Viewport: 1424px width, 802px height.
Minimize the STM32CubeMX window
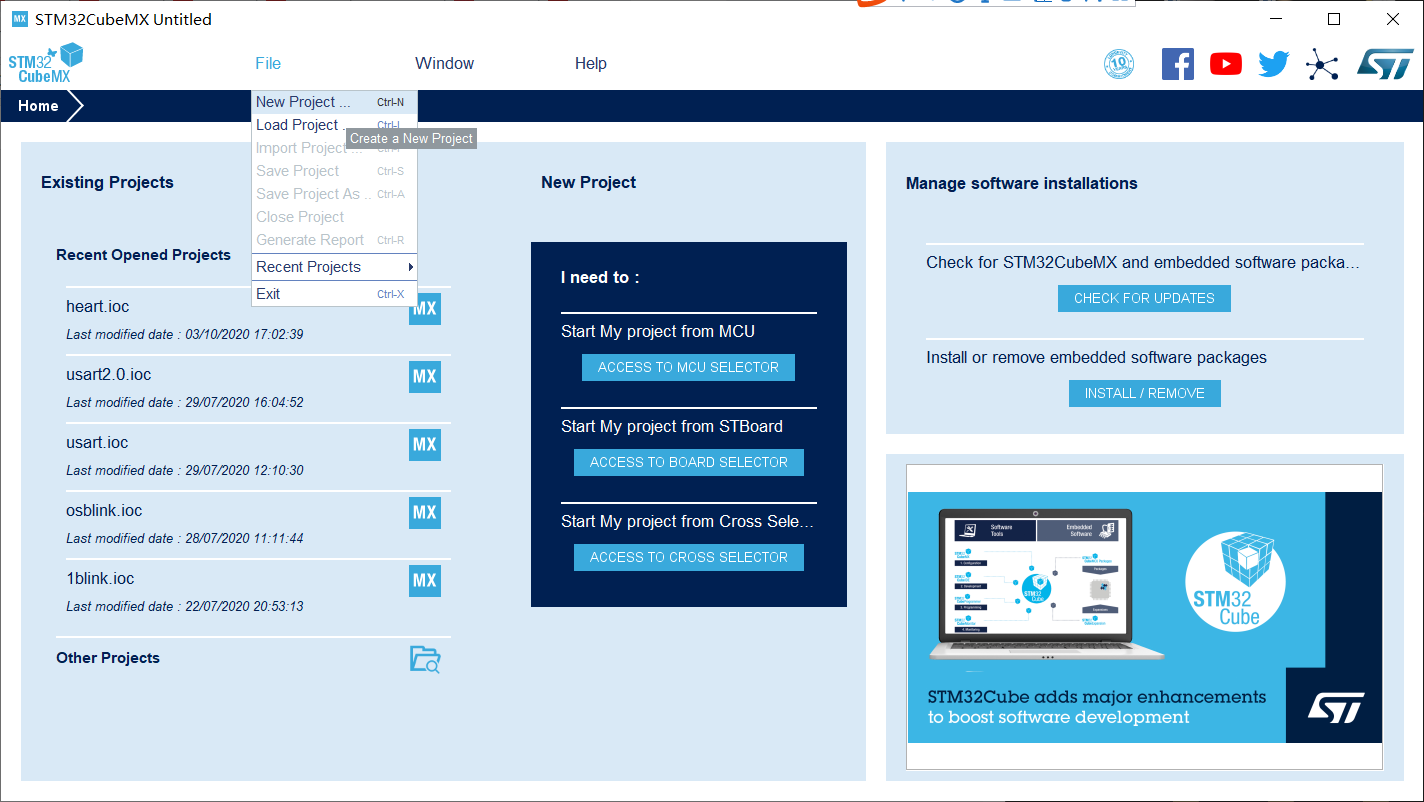click(1275, 19)
